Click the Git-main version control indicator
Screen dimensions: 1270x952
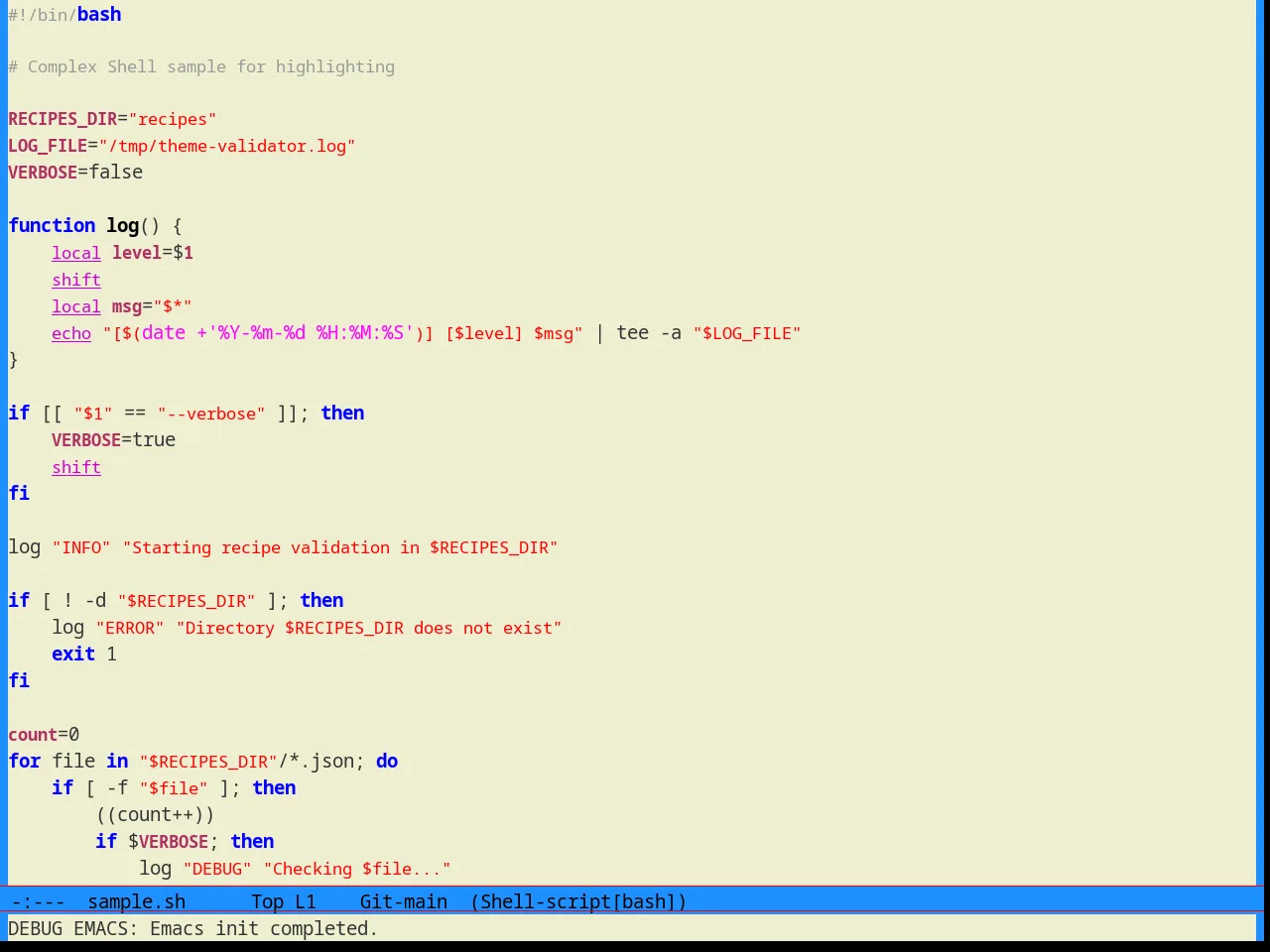(404, 901)
